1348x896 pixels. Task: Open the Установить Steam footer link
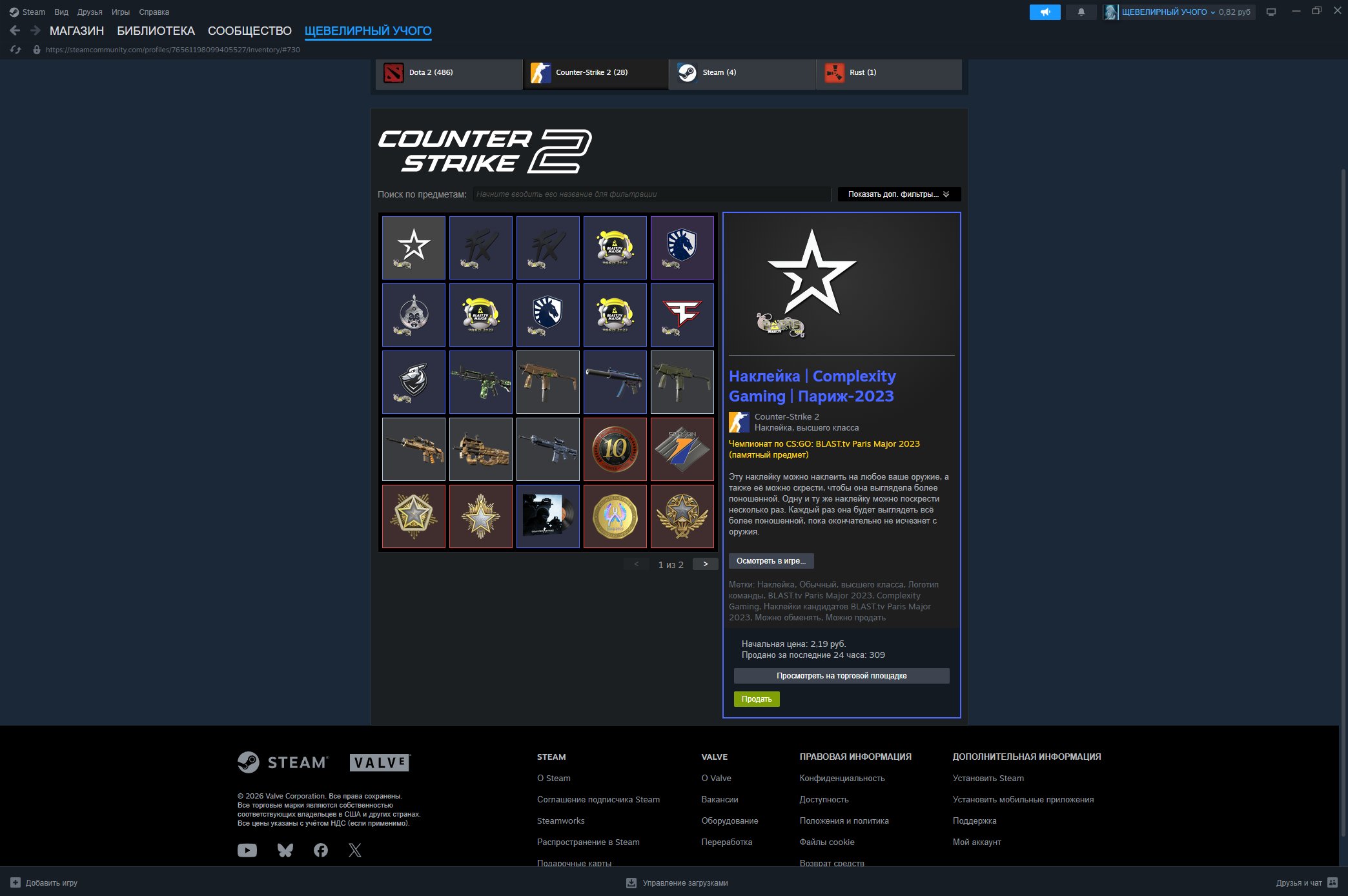tap(988, 778)
